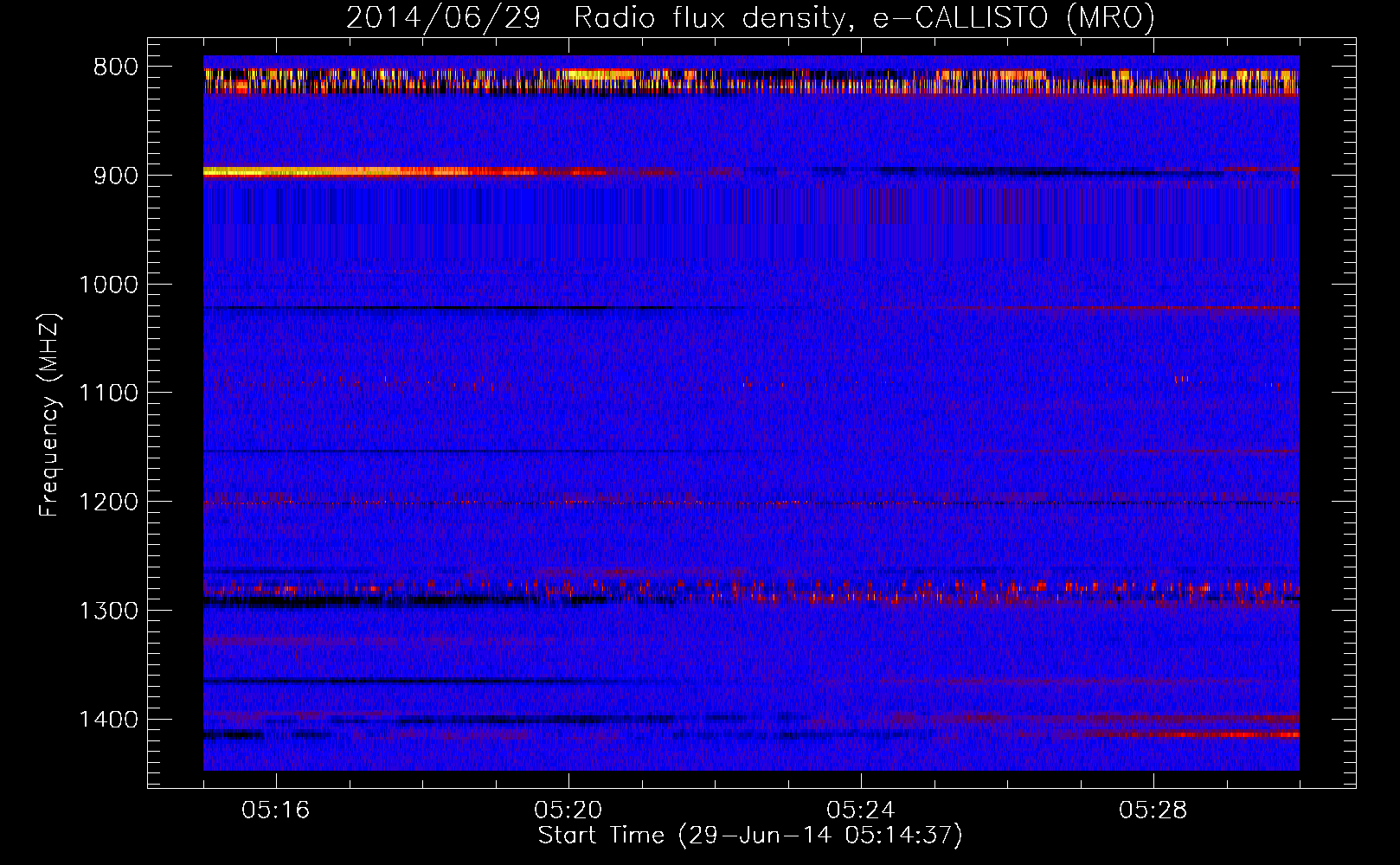Viewport: 1400px width, 865px height.
Task: Click the 1200 frequency tick label
Action: (x=109, y=503)
